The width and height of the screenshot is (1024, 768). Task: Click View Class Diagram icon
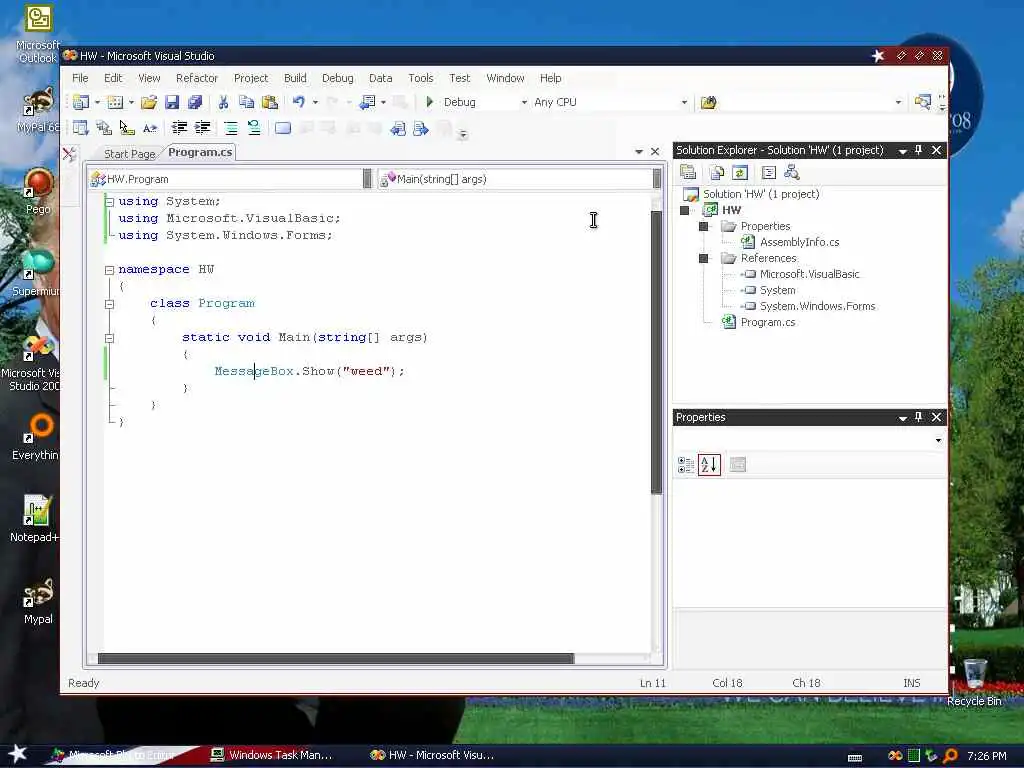[792, 172]
